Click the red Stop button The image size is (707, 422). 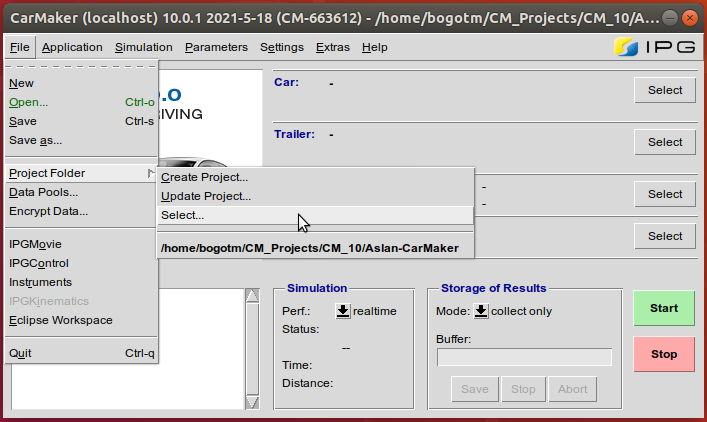(664, 354)
